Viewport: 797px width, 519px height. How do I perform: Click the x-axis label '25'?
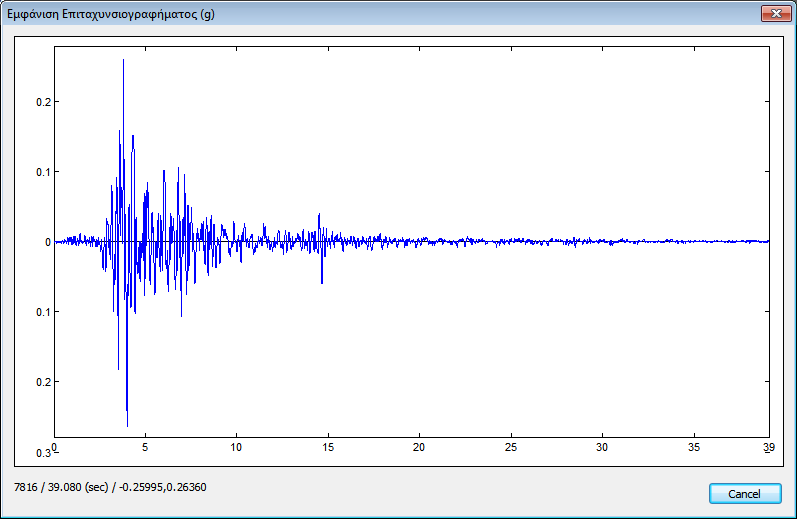click(511, 447)
